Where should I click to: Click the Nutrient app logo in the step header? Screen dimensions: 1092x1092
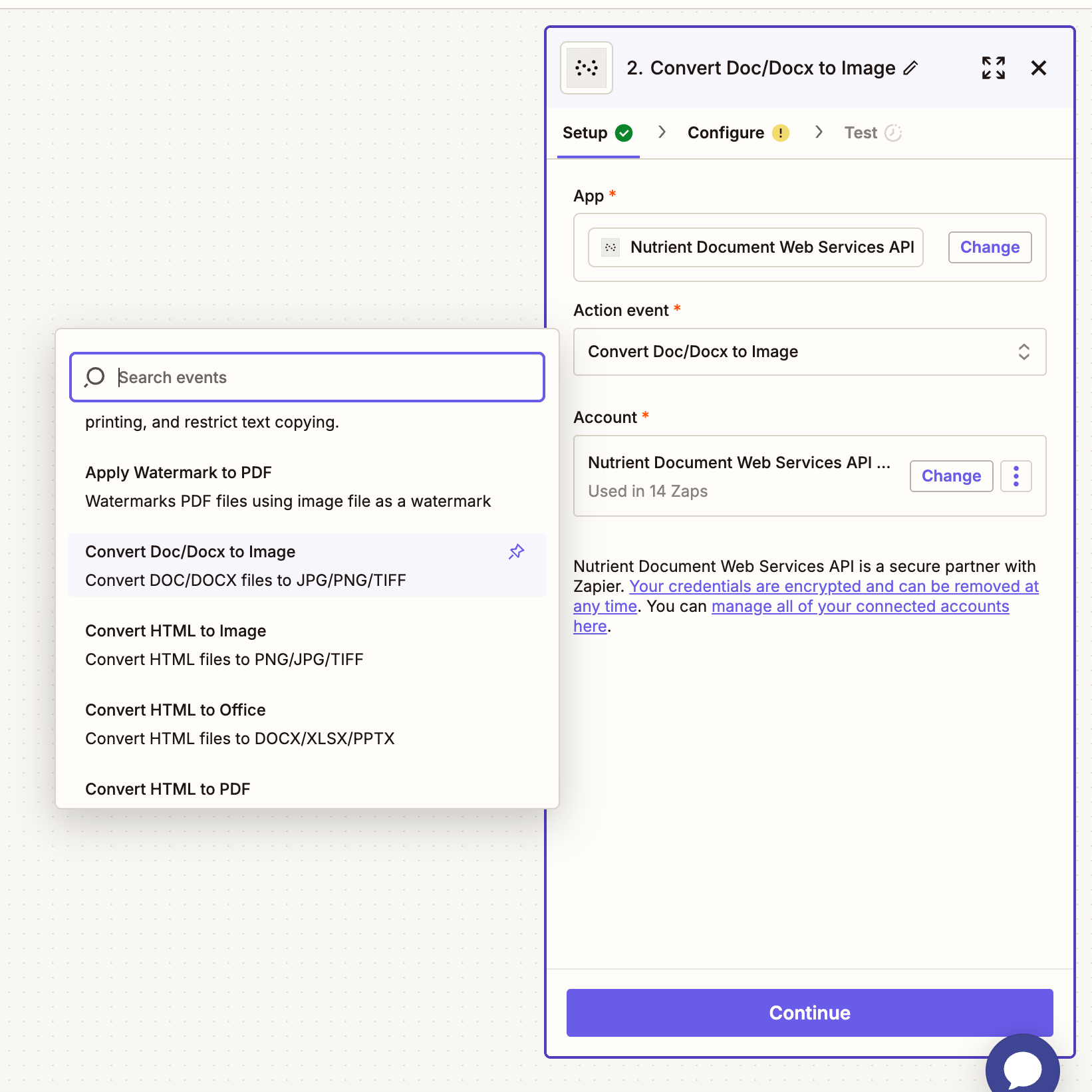(586, 68)
